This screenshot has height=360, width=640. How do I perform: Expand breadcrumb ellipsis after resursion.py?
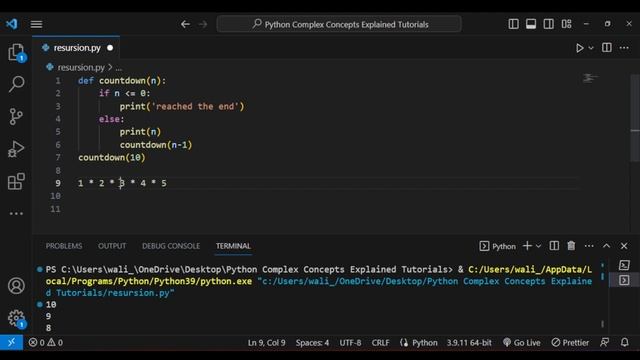(x=119, y=68)
